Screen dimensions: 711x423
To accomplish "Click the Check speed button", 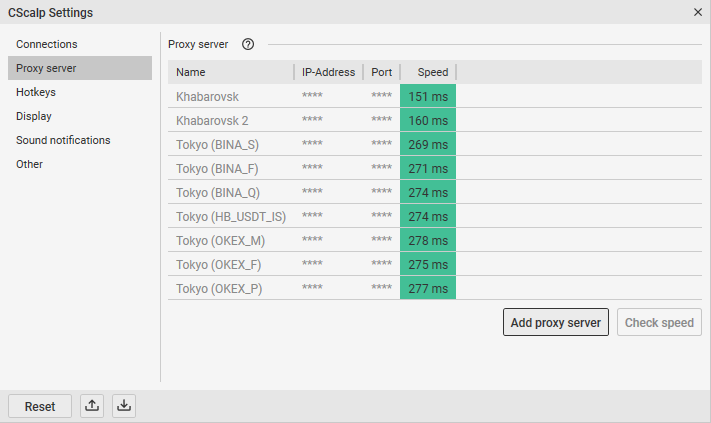I will (x=660, y=322).
